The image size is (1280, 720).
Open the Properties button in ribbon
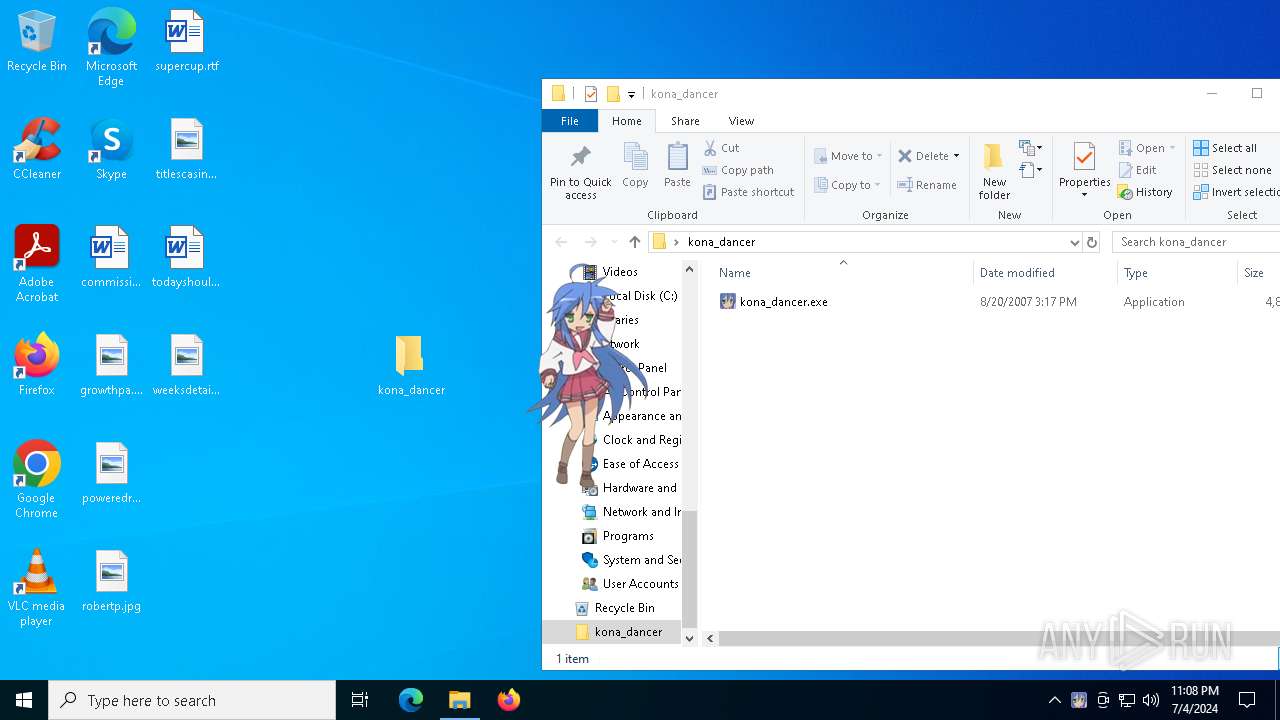tap(1085, 170)
